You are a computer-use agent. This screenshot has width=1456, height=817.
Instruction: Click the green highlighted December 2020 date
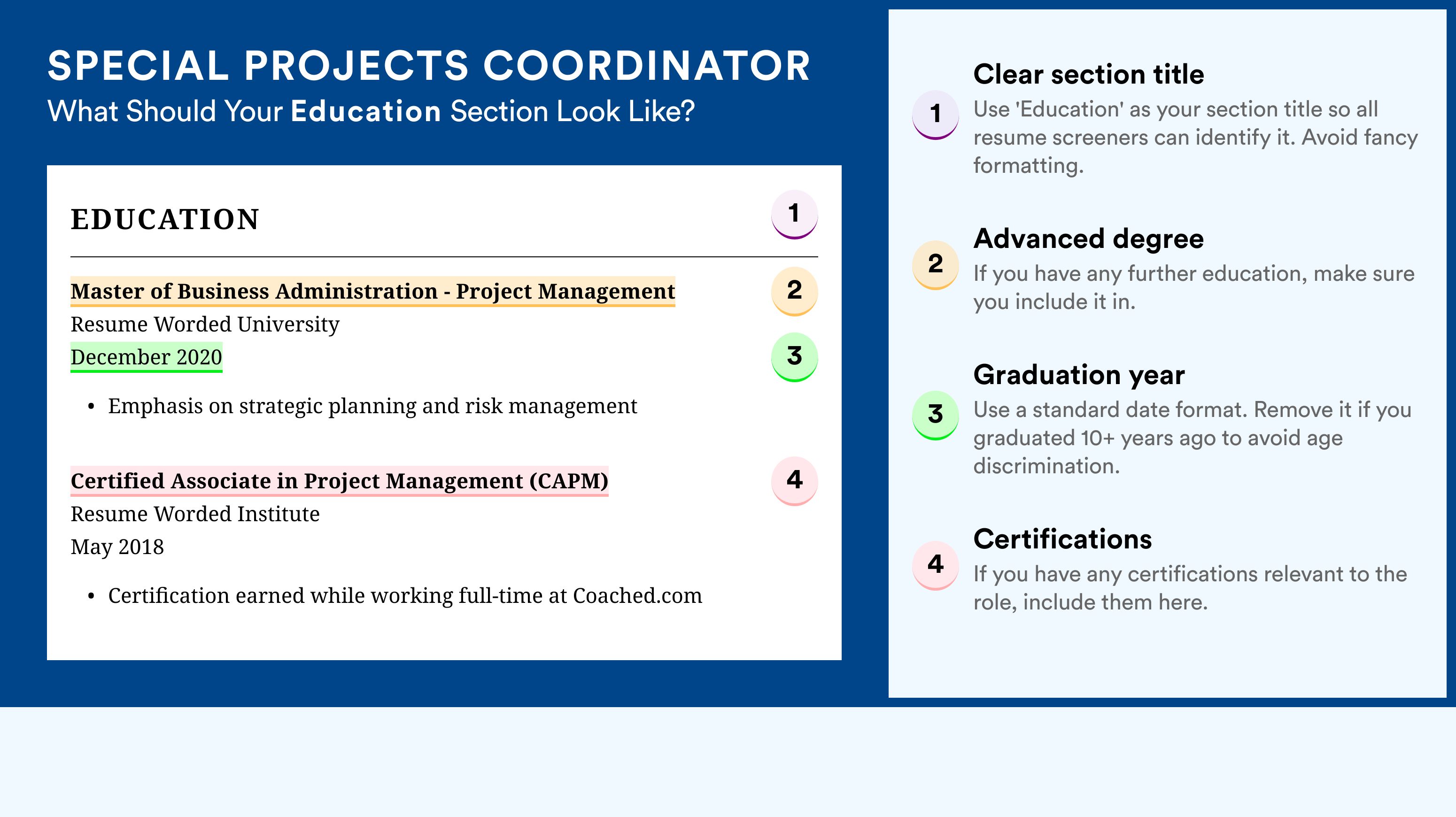(147, 357)
